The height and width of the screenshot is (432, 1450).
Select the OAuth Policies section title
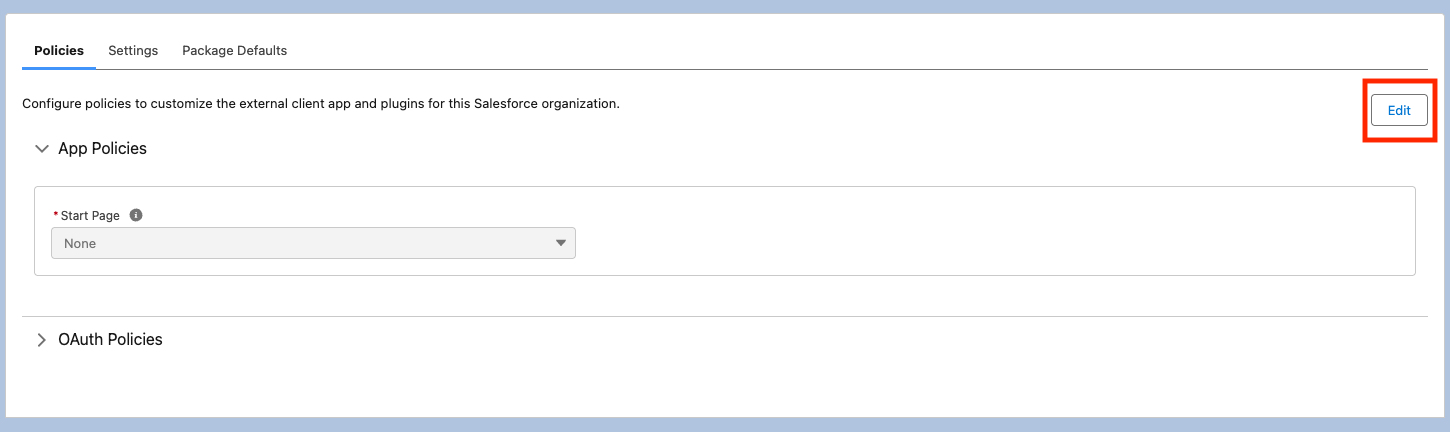coord(110,340)
